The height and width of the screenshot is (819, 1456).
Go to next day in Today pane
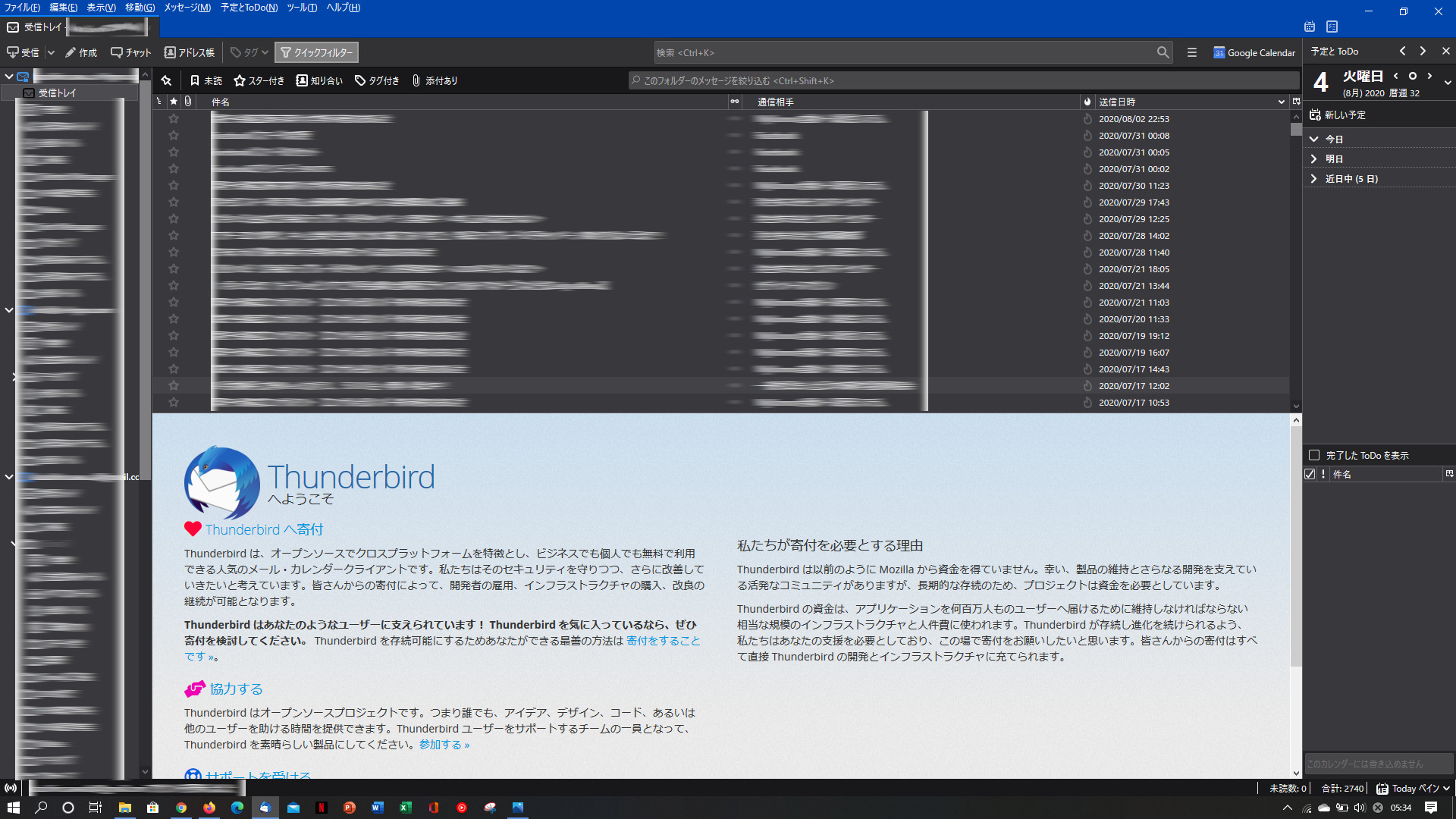[1429, 76]
